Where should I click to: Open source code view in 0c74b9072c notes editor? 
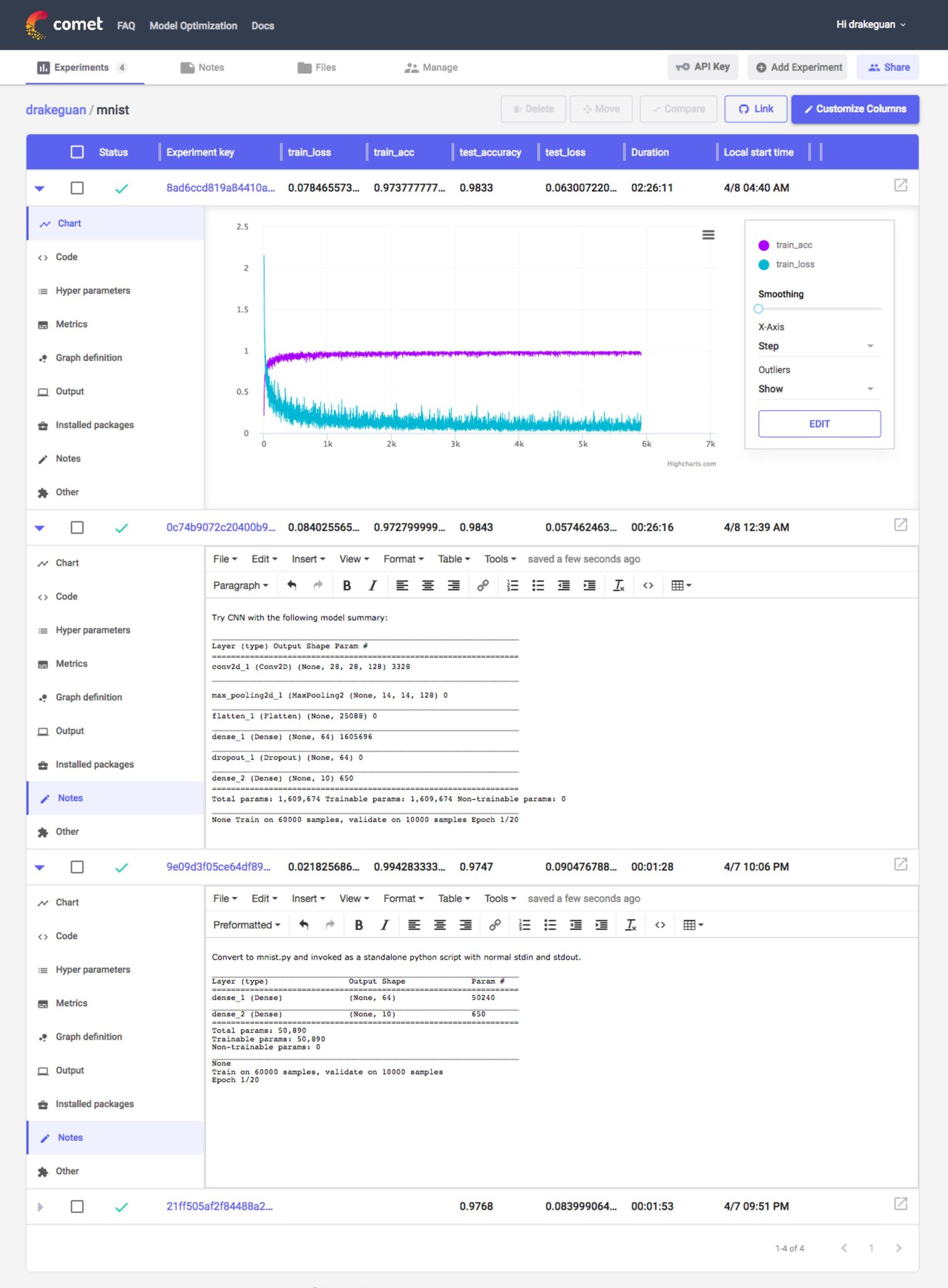648,586
